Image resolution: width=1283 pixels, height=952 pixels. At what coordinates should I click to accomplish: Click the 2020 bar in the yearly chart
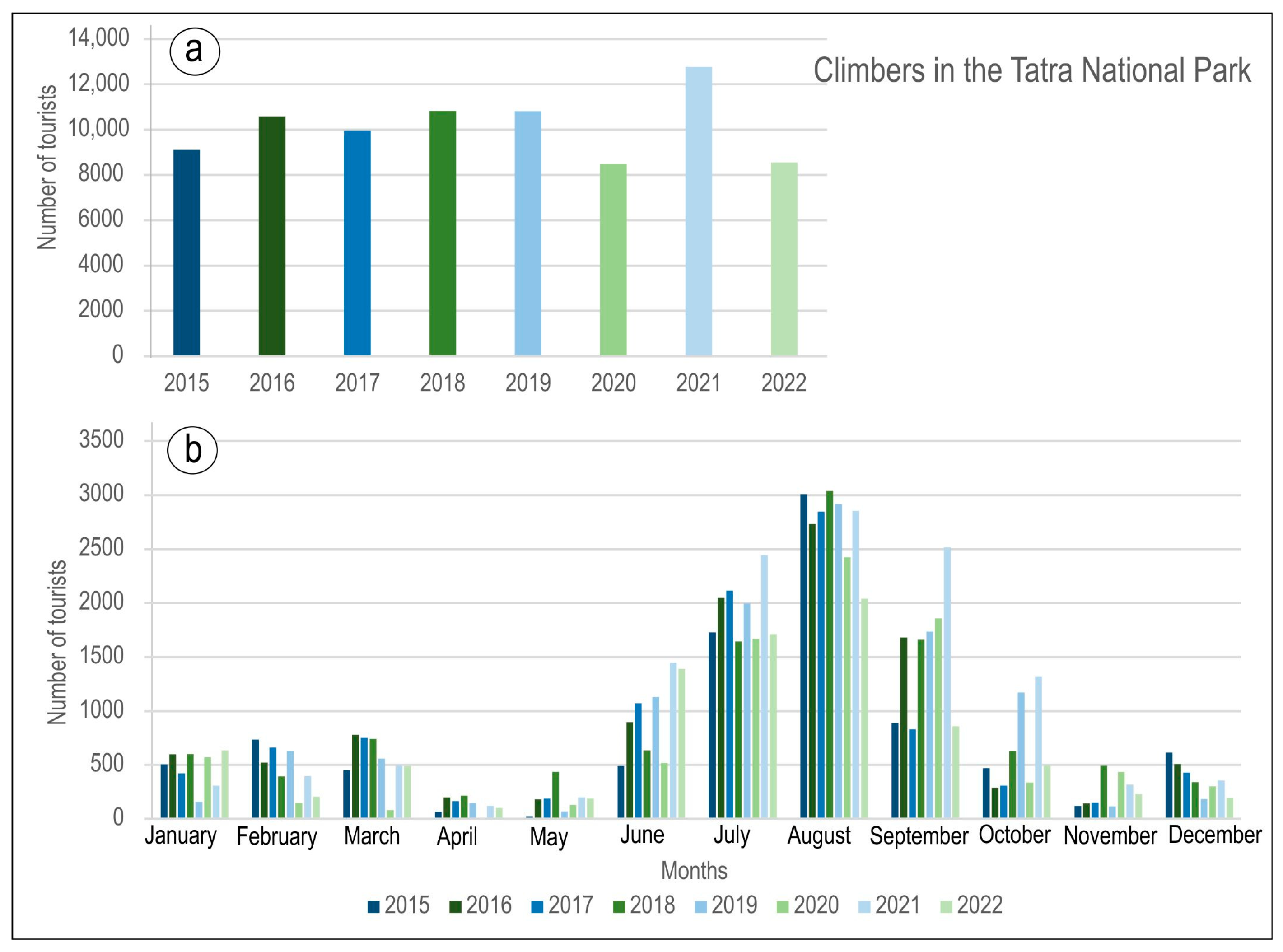click(x=613, y=259)
